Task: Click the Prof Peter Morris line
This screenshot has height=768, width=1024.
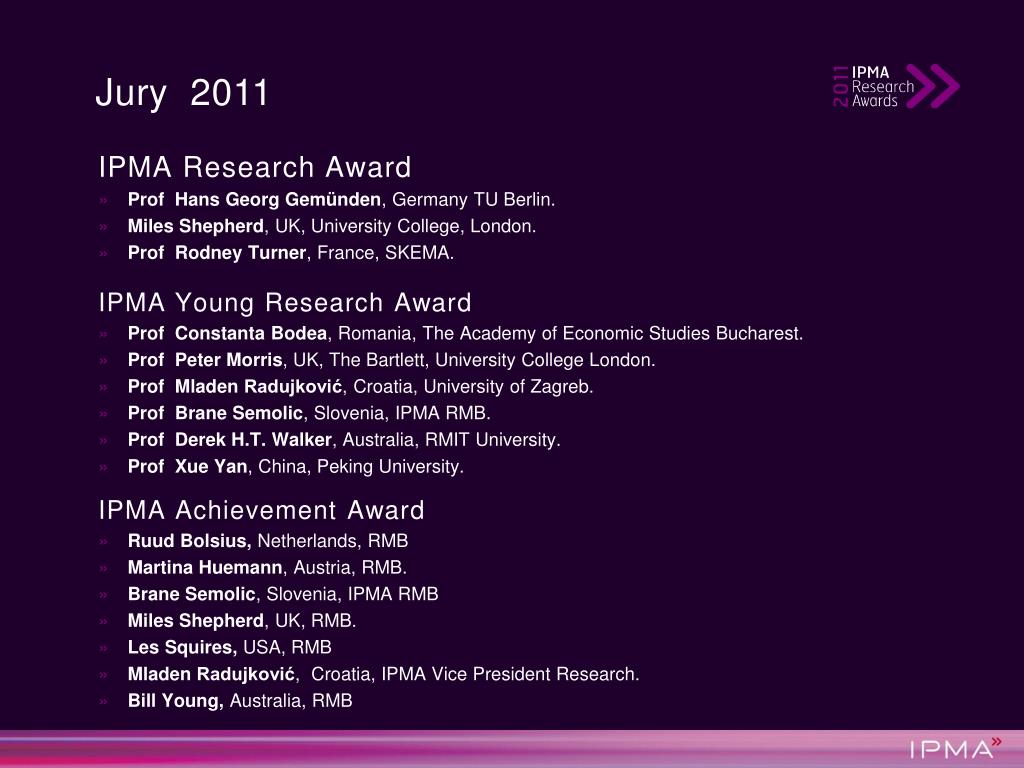Action: (x=391, y=360)
